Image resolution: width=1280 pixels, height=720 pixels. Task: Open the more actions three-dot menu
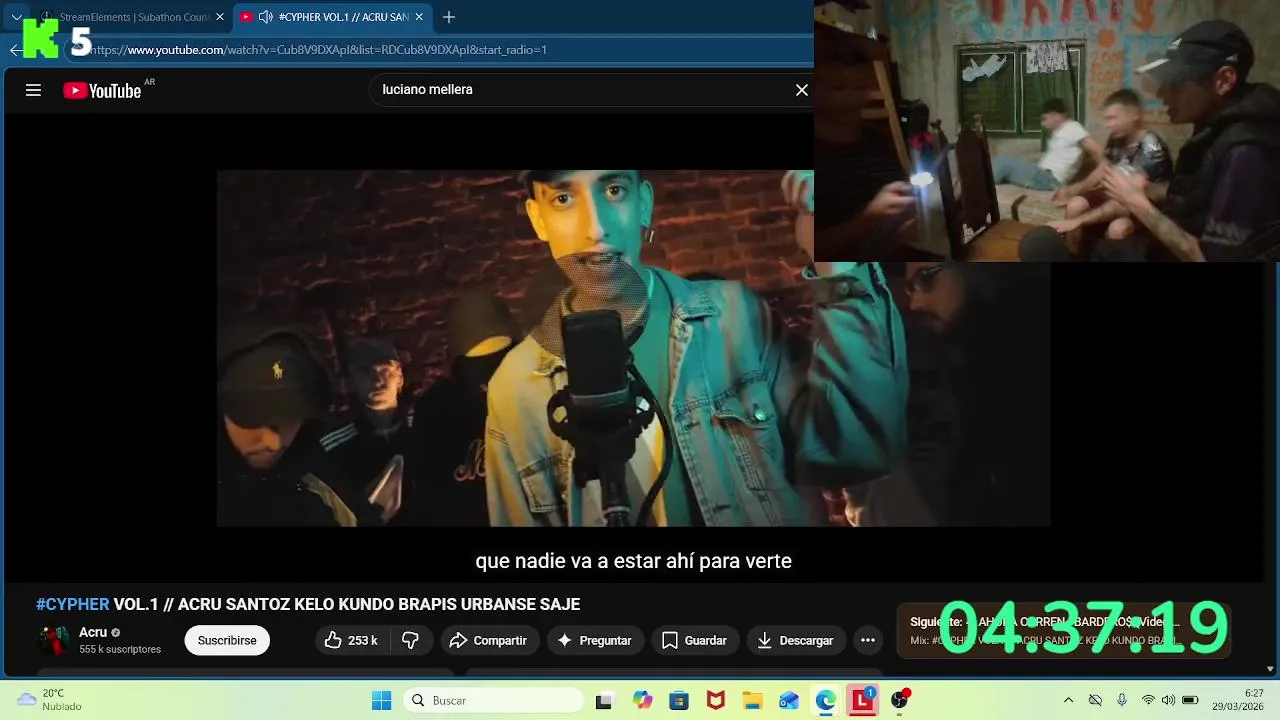868,640
